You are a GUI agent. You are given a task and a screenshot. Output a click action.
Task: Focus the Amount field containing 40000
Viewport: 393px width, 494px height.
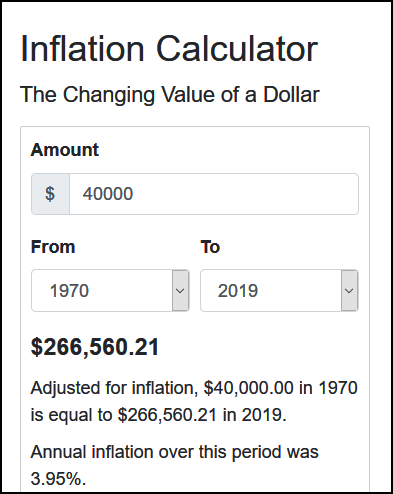214,194
